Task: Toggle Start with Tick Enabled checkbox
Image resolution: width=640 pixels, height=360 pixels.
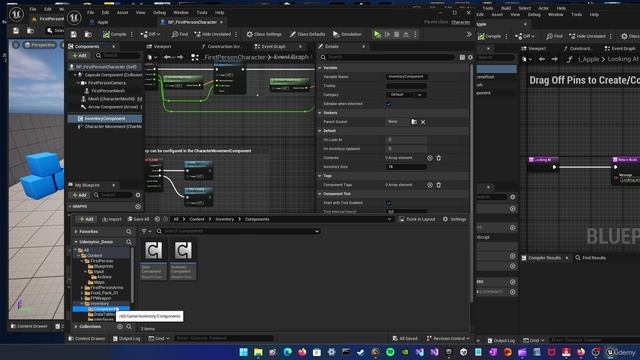Action: [389, 203]
